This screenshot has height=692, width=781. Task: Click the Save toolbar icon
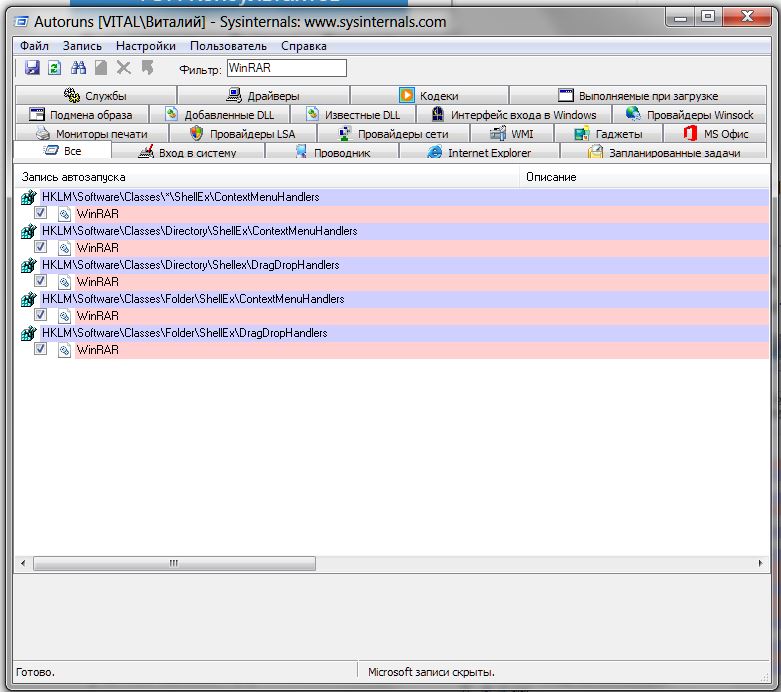pos(32,68)
